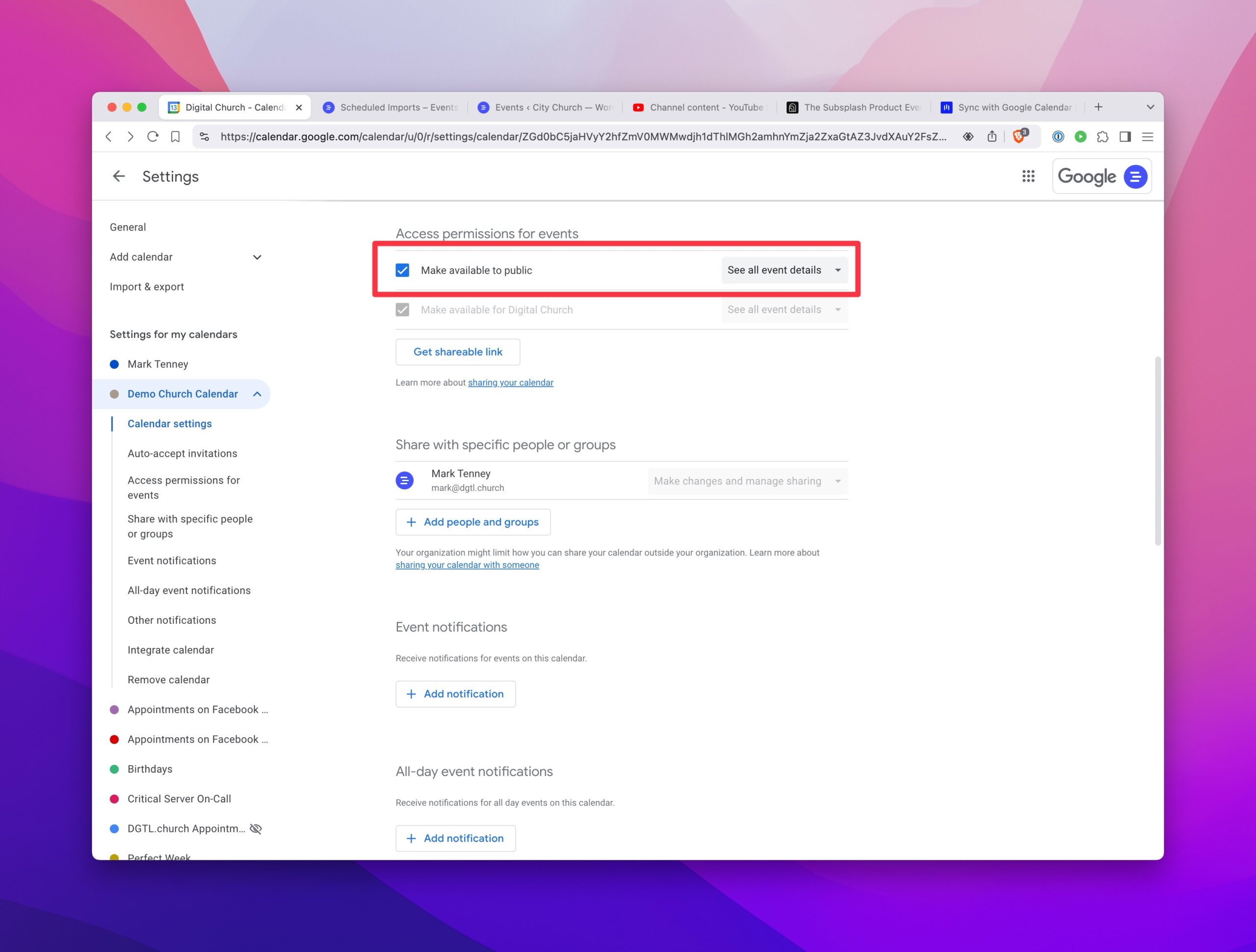Select Birthdays calendar in sidebar
1256x952 pixels.
150,769
